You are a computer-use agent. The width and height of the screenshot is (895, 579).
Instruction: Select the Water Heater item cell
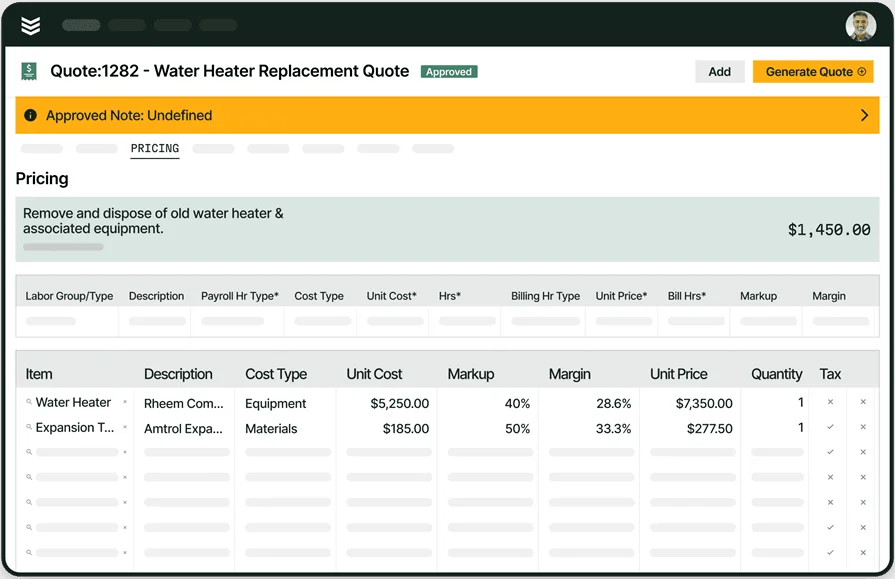click(73, 403)
